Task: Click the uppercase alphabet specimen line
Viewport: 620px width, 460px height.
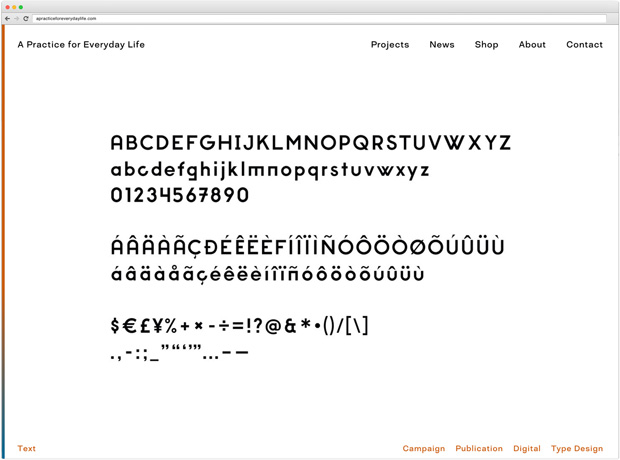Action: [x=311, y=143]
